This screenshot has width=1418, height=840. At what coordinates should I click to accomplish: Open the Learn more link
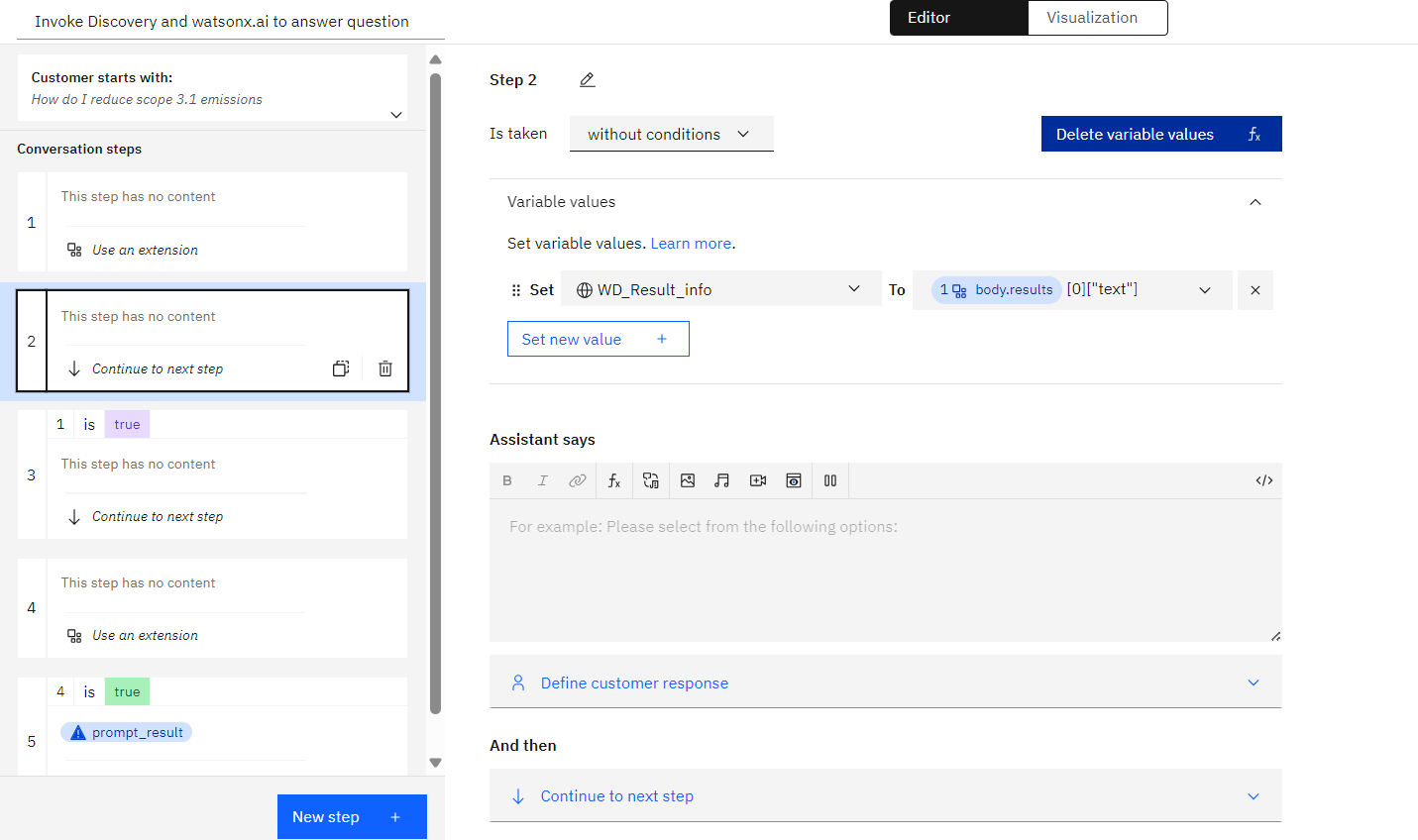pyautogui.click(x=691, y=244)
